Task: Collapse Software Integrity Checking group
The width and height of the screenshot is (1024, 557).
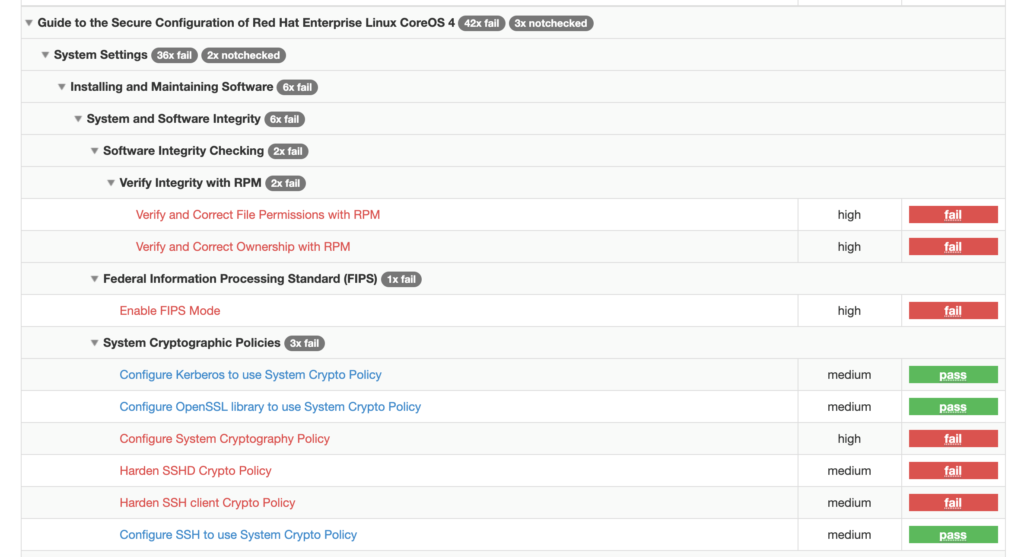Action: [x=95, y=151]
